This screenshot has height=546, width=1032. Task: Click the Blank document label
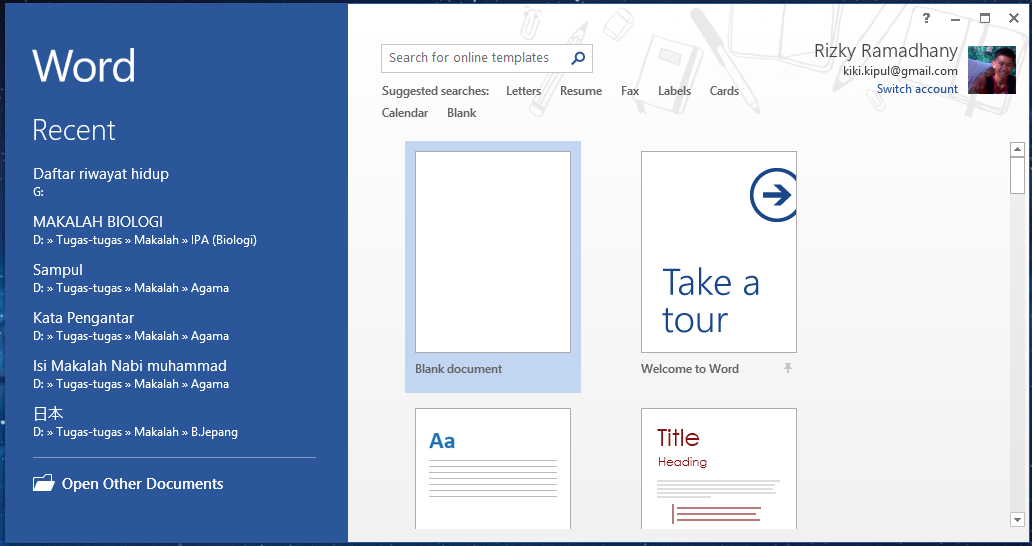[458, 369]
